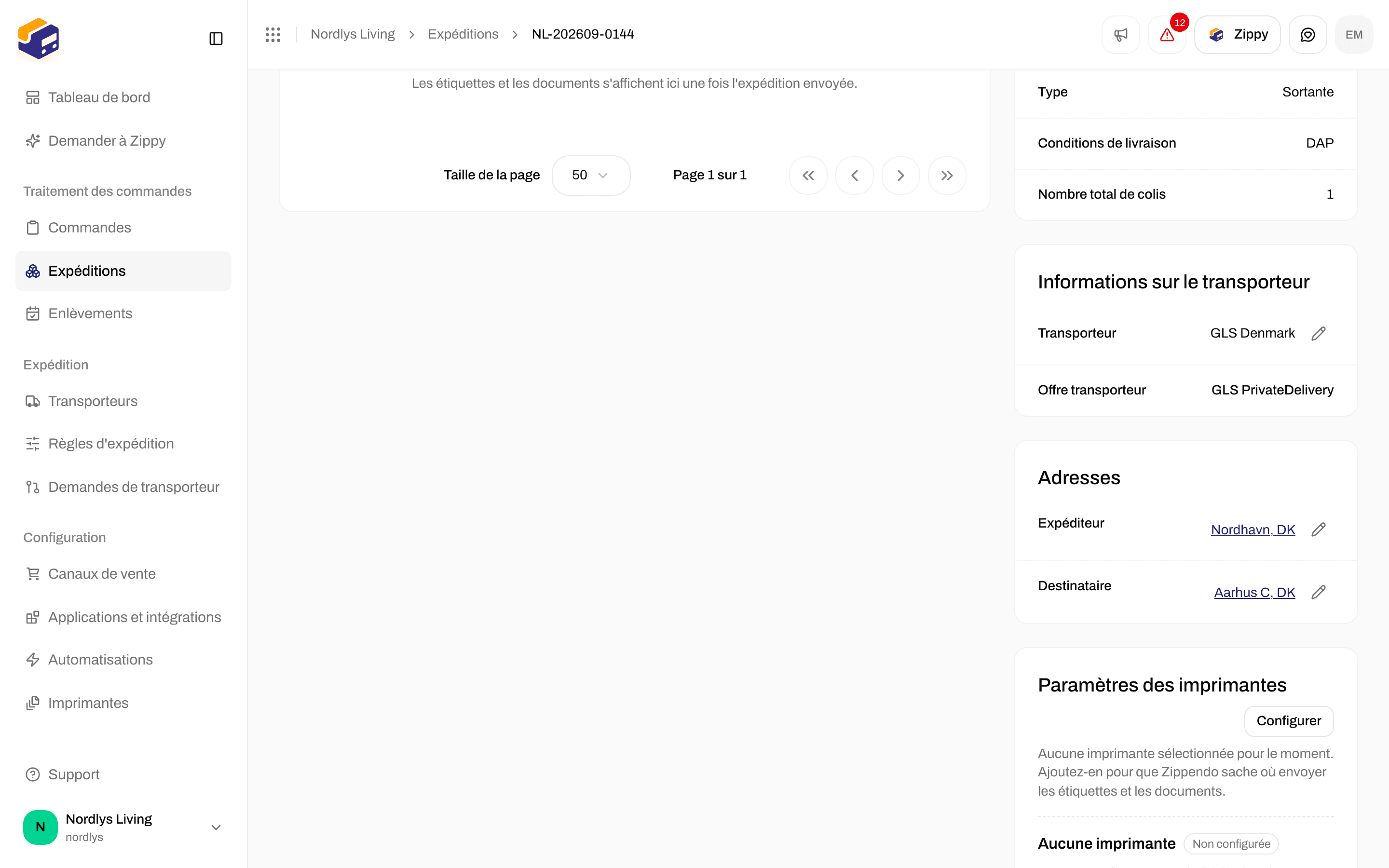The height and width of the screenshot is (868, 1389).
Task: Open Demander à Zippy
Action: (x=123, y=141)
